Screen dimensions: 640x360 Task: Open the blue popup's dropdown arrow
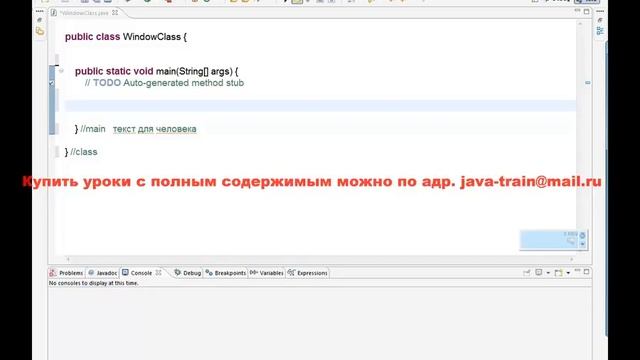[x=582, y=244]
